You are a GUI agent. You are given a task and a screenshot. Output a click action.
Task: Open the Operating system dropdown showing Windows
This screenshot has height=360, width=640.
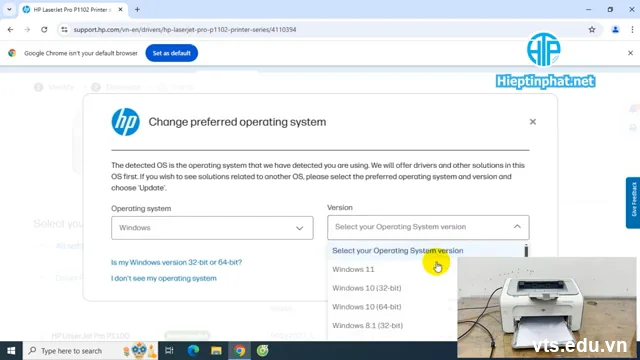coord(212,228)
